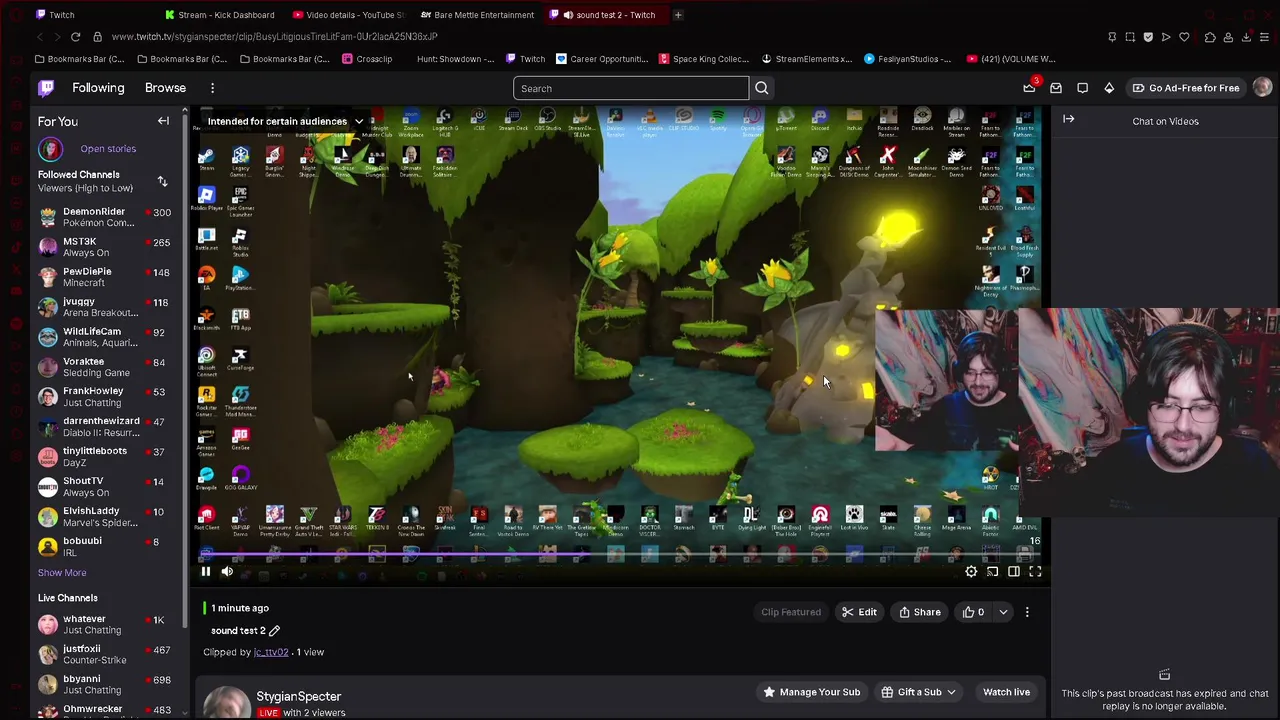1280x720 pixels.
Task: Click the Share clip button
Action: [x=920, y=612]
